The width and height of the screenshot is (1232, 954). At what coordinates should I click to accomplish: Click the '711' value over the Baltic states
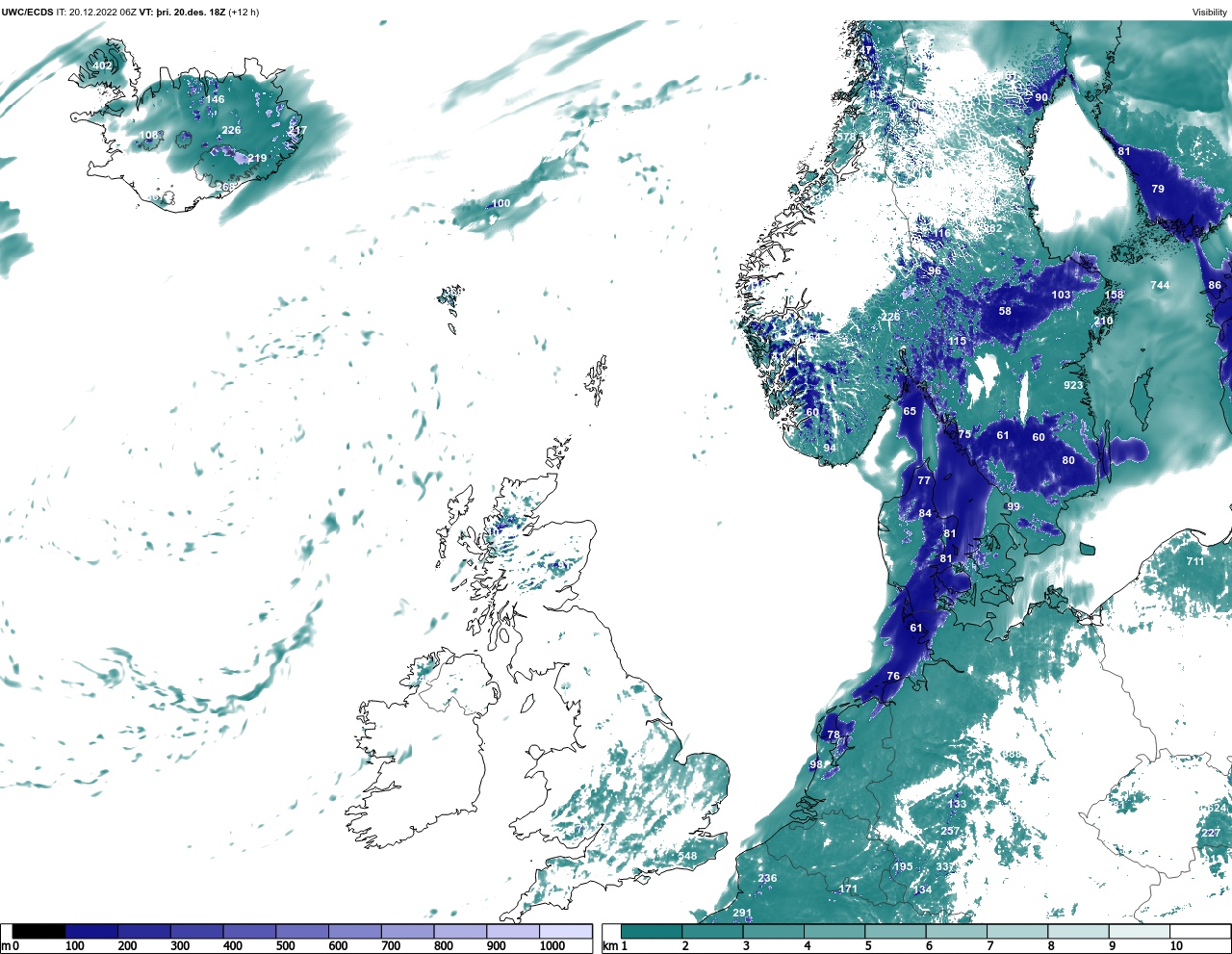point(1195,561)
